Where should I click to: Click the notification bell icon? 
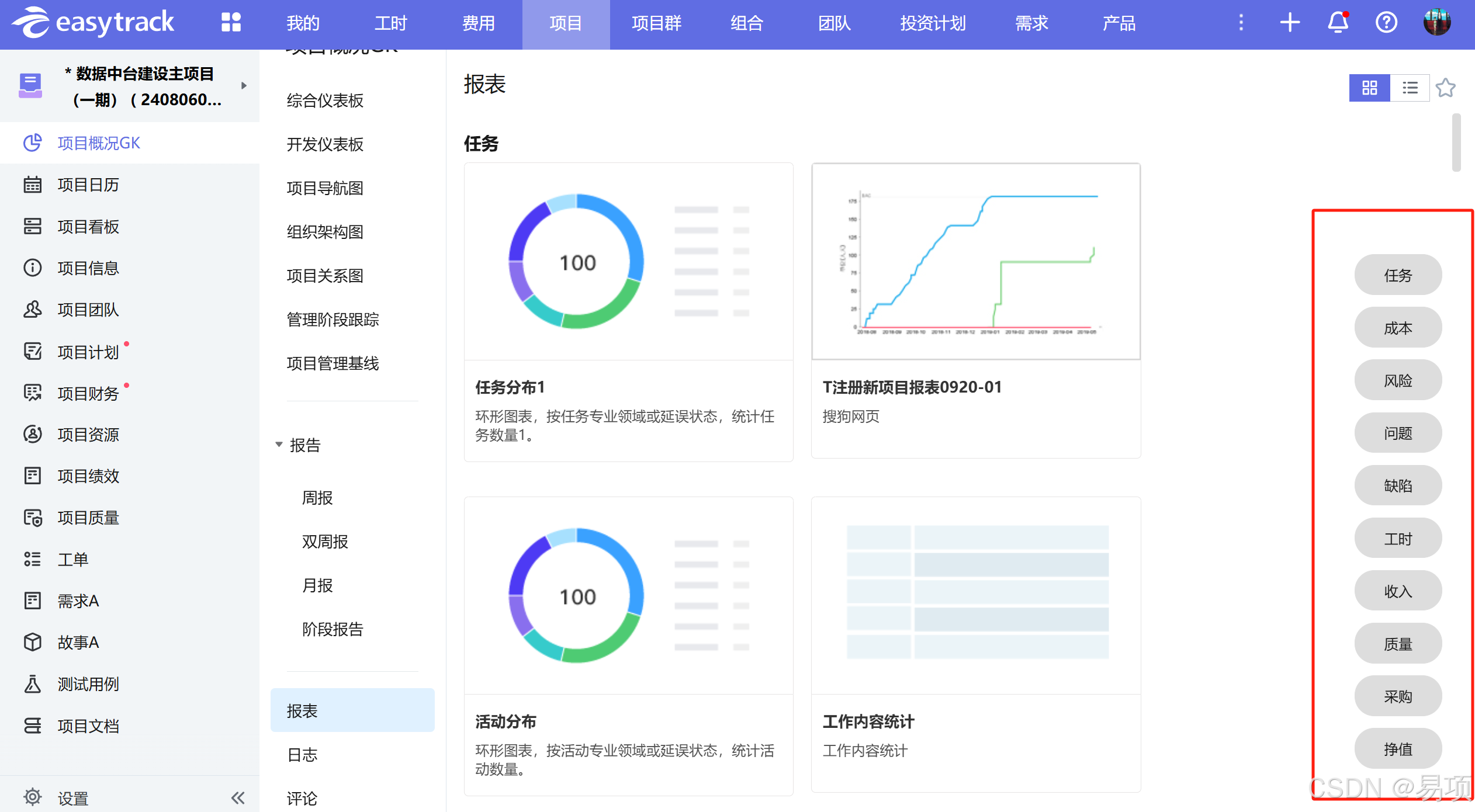point(1338,23)
